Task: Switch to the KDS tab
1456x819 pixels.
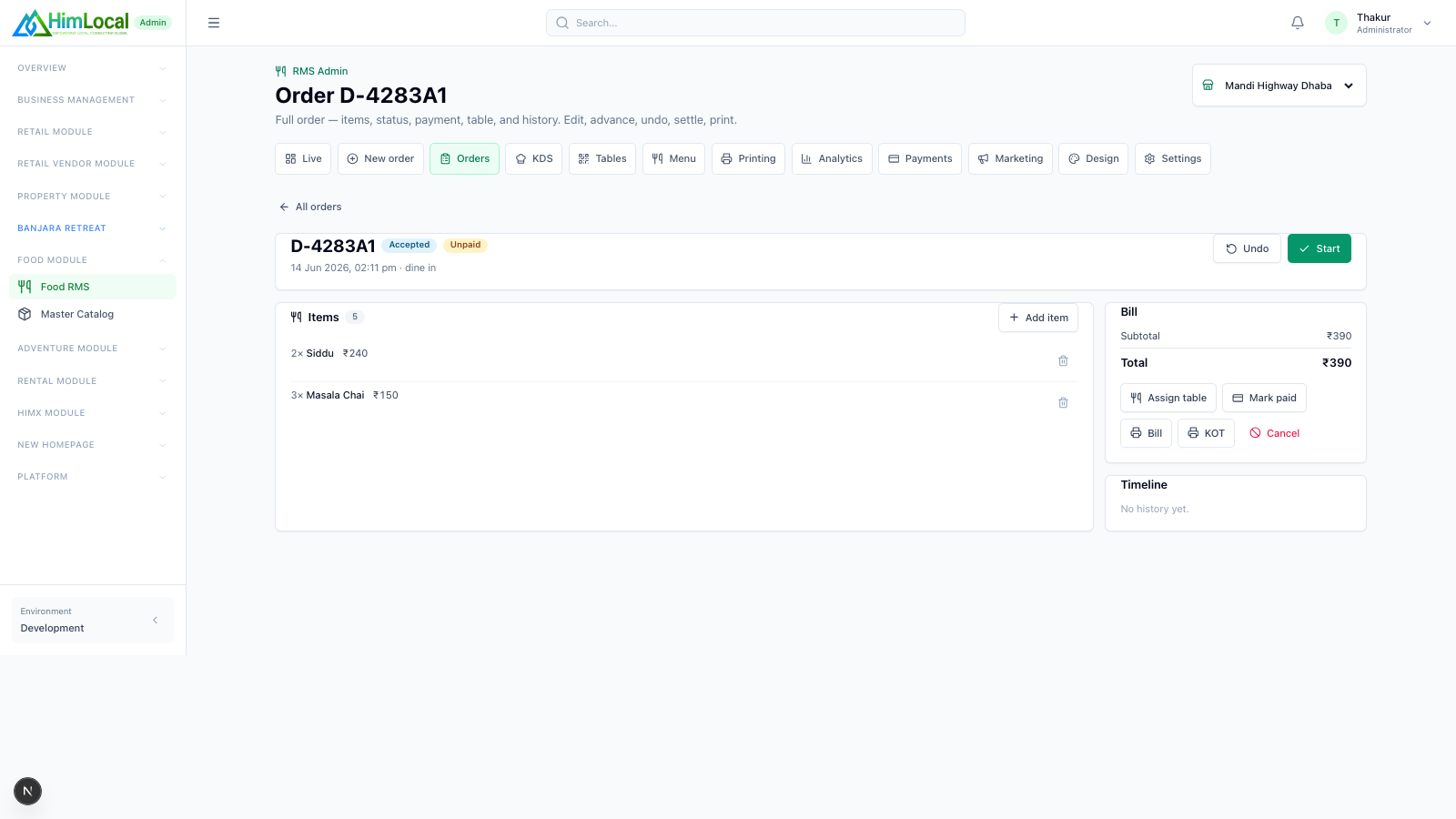Action: point(534,158)
